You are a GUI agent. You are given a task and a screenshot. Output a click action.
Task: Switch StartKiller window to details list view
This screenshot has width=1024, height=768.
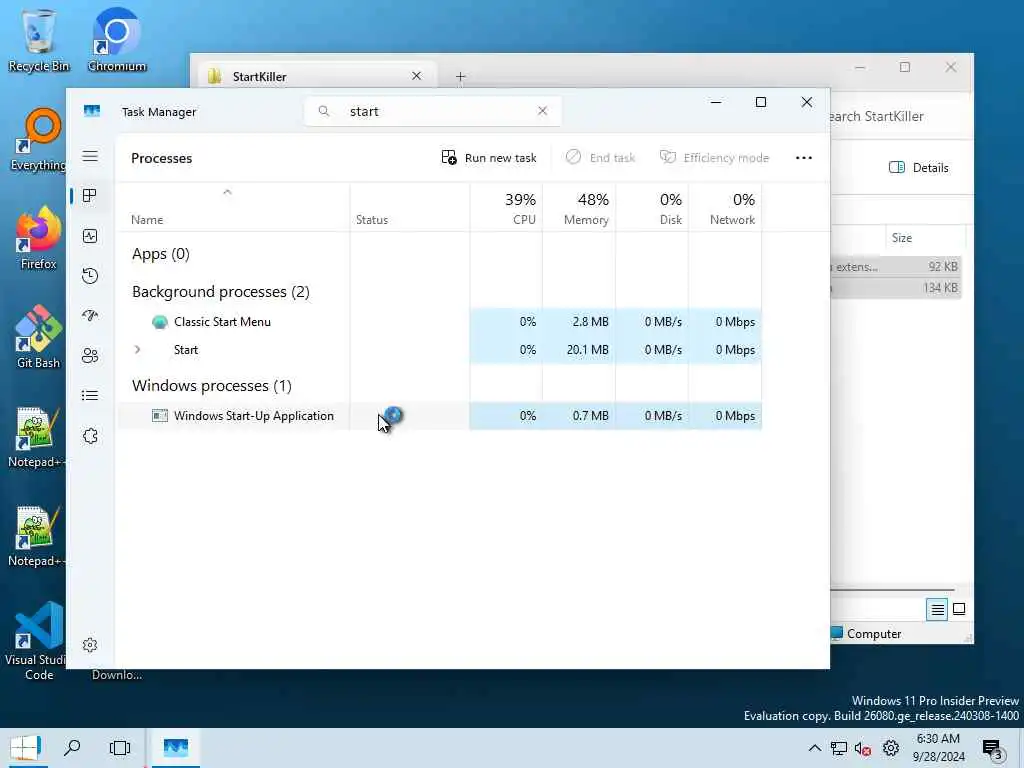pos(936,609)
